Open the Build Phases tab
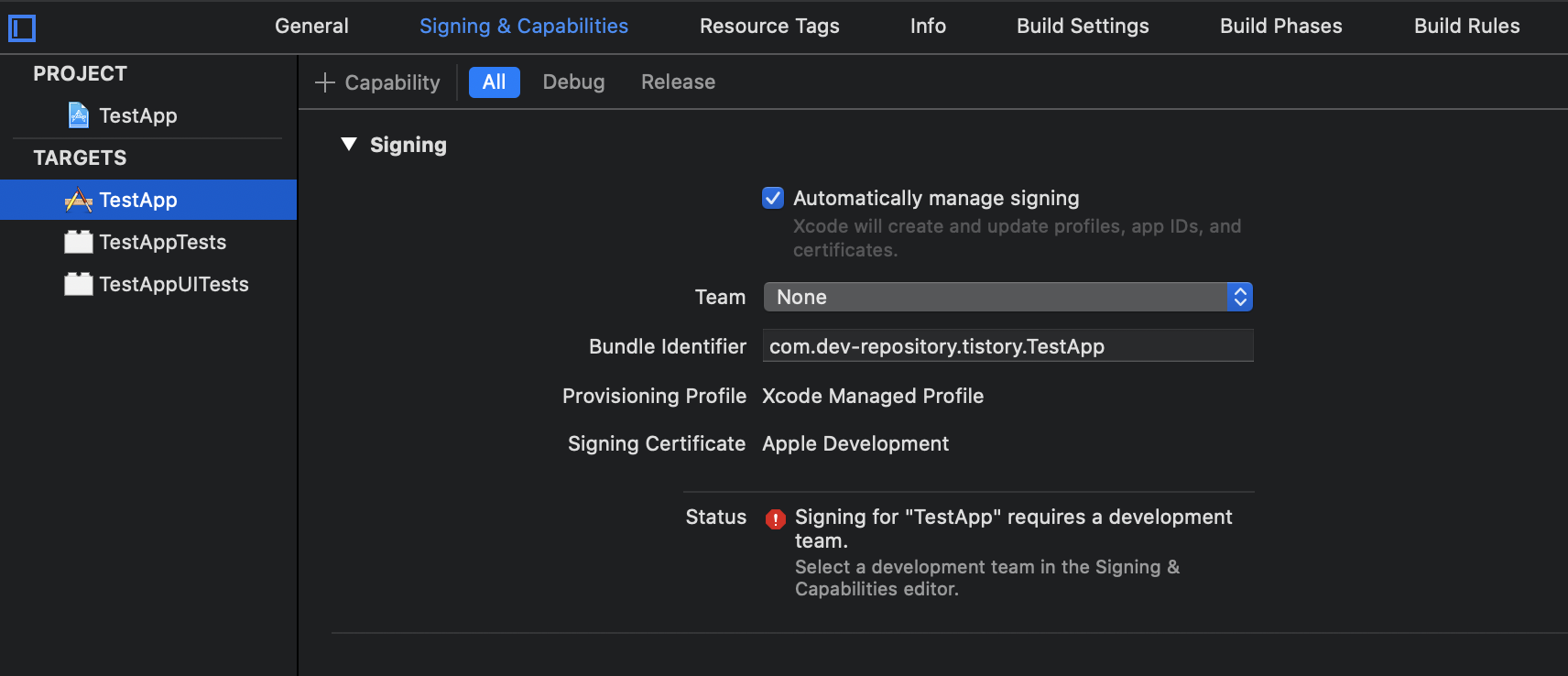The height and width of the screenshot is (676, 1568). pos(1280,26)
